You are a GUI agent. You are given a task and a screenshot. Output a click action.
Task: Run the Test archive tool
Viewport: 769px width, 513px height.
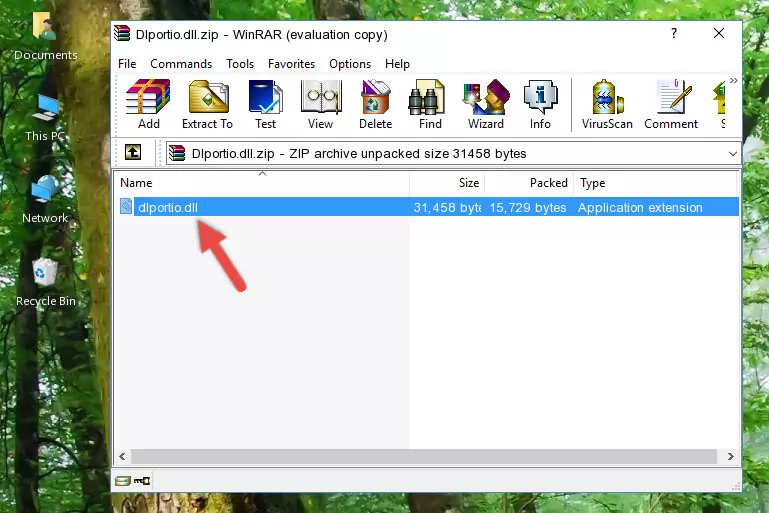point(265,104)
